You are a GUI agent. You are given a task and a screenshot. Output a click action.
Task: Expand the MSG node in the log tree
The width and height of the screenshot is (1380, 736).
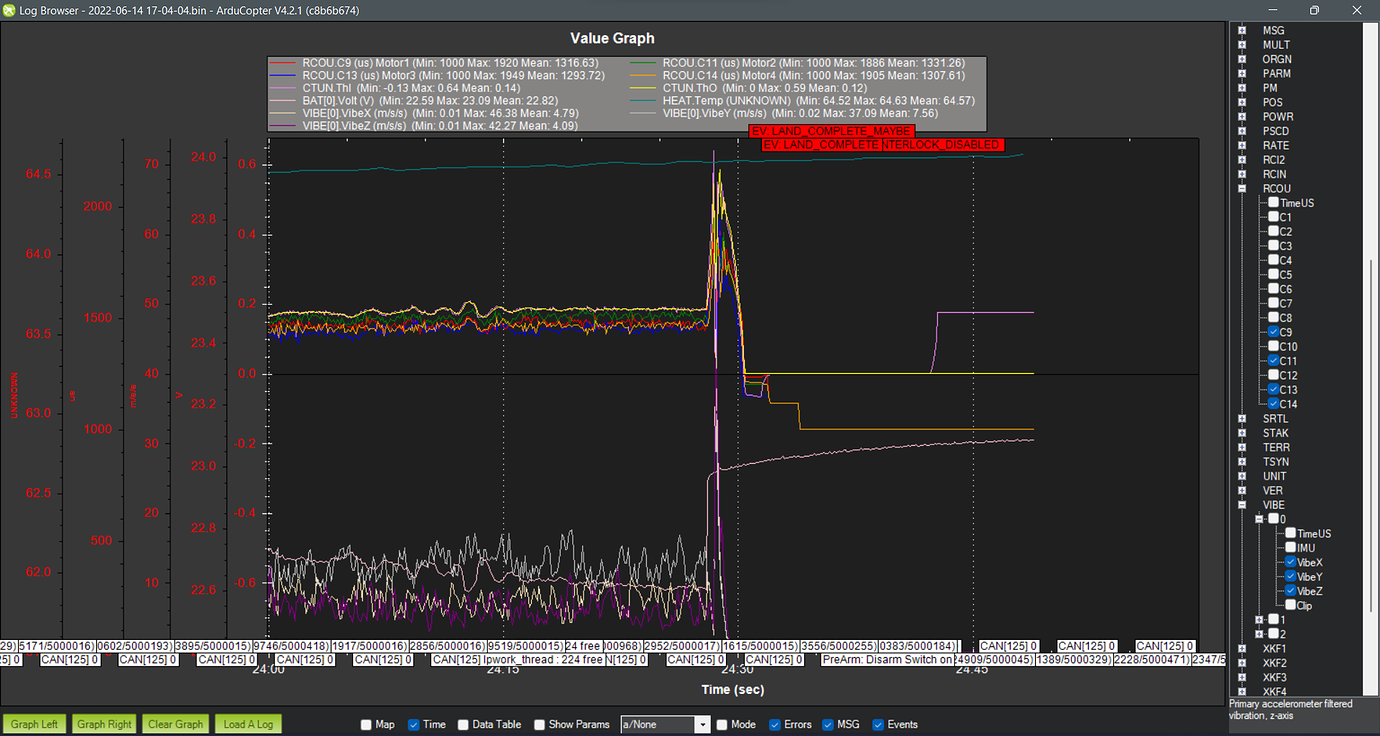pyautogui.click(x=1240, y=30)
